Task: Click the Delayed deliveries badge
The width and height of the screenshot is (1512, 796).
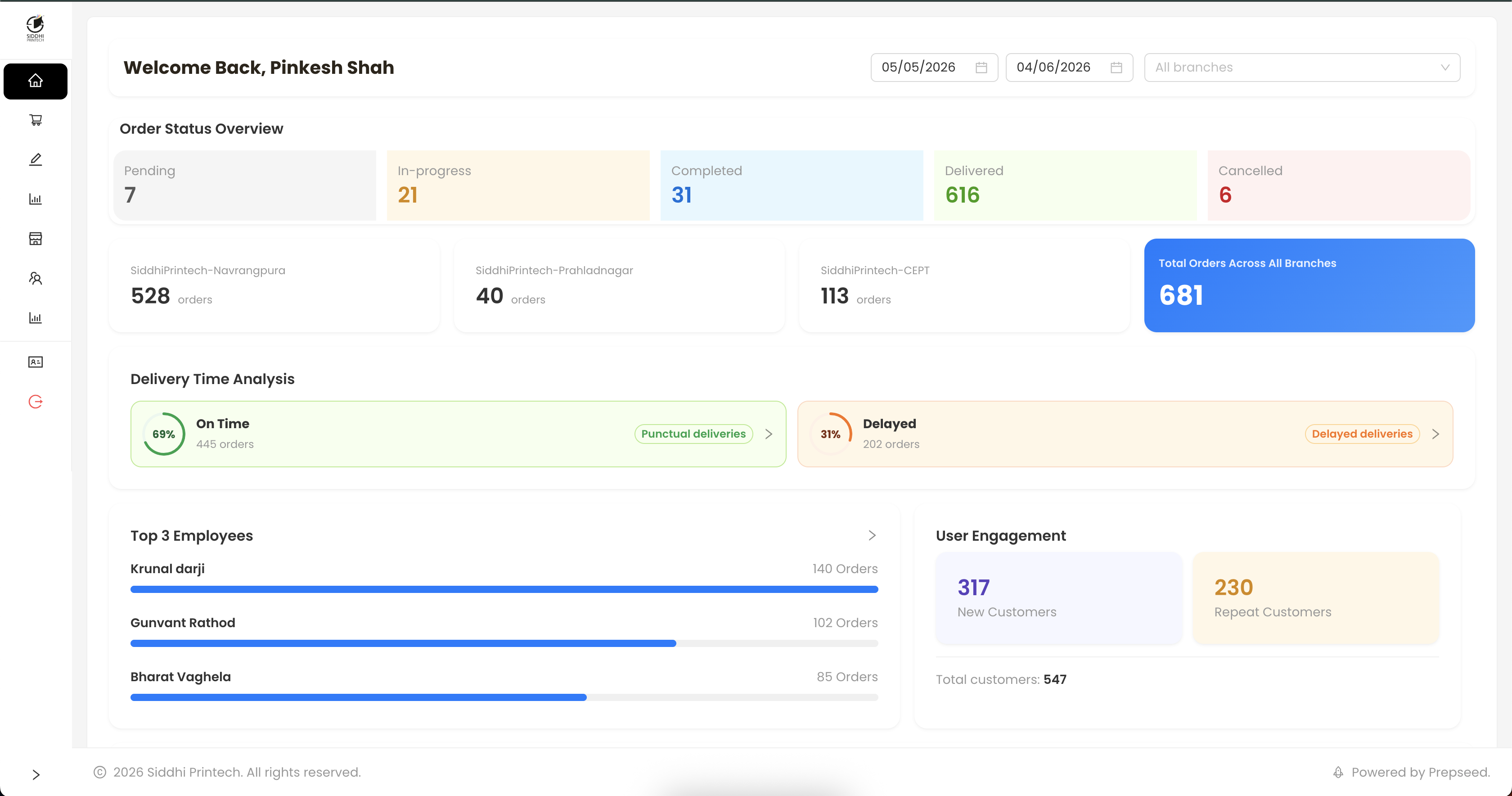Action: [x=1362, y=434]
